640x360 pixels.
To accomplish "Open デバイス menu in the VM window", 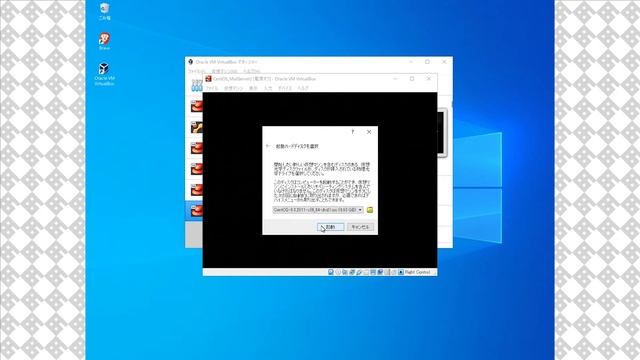I will point(285,88).
